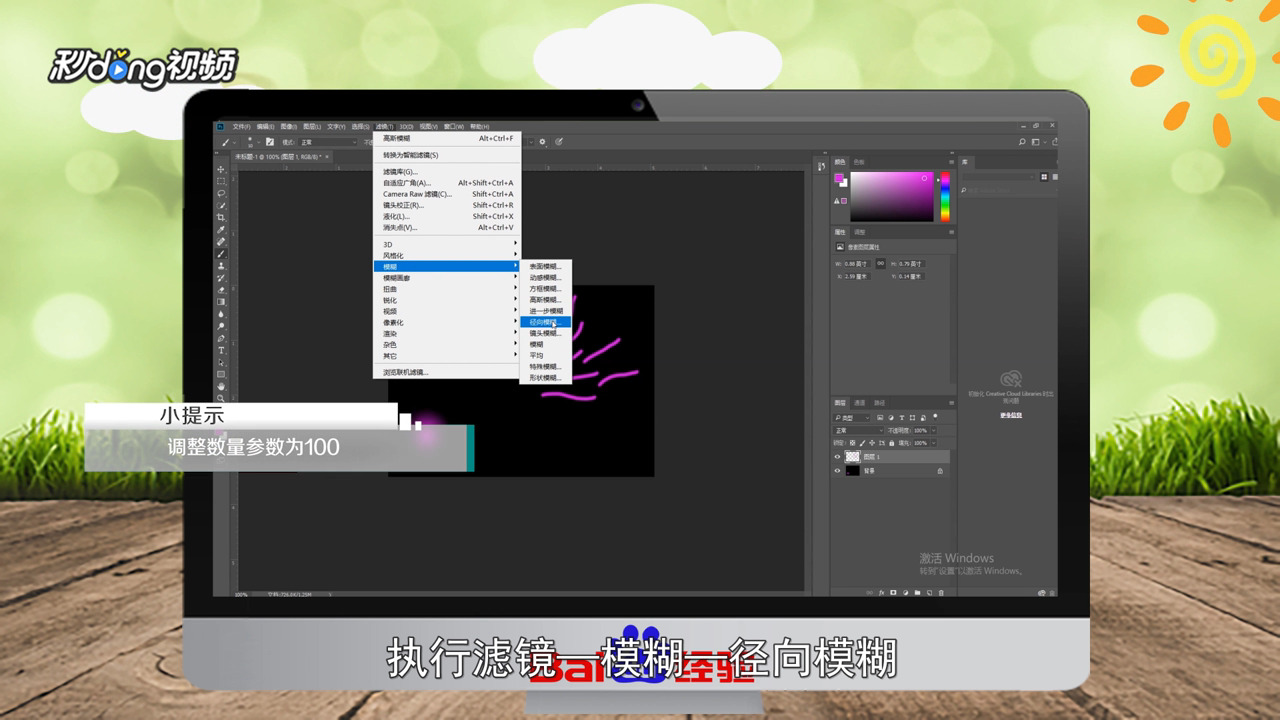Click new adjustment layer icon

coord(906,592)
